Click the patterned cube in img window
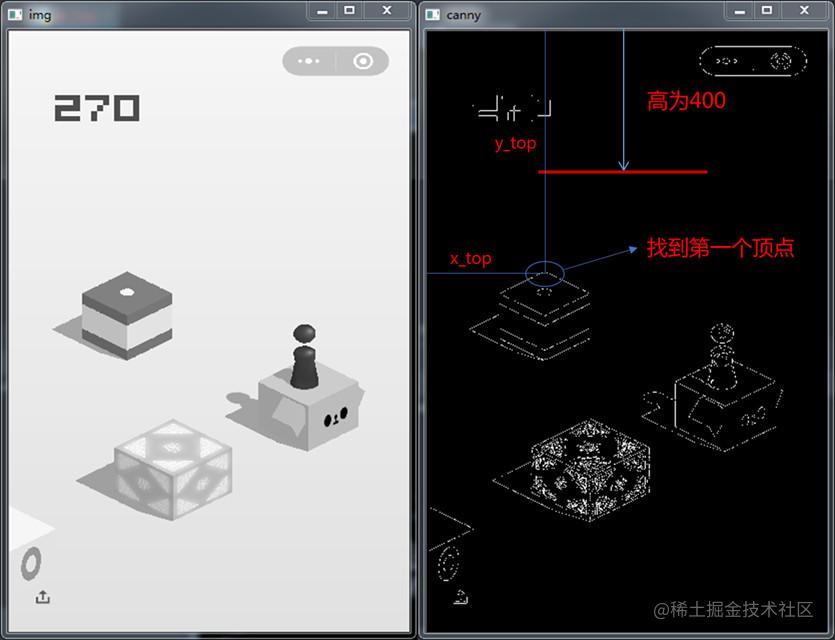 pyautogui.click(x=173, y=470)
